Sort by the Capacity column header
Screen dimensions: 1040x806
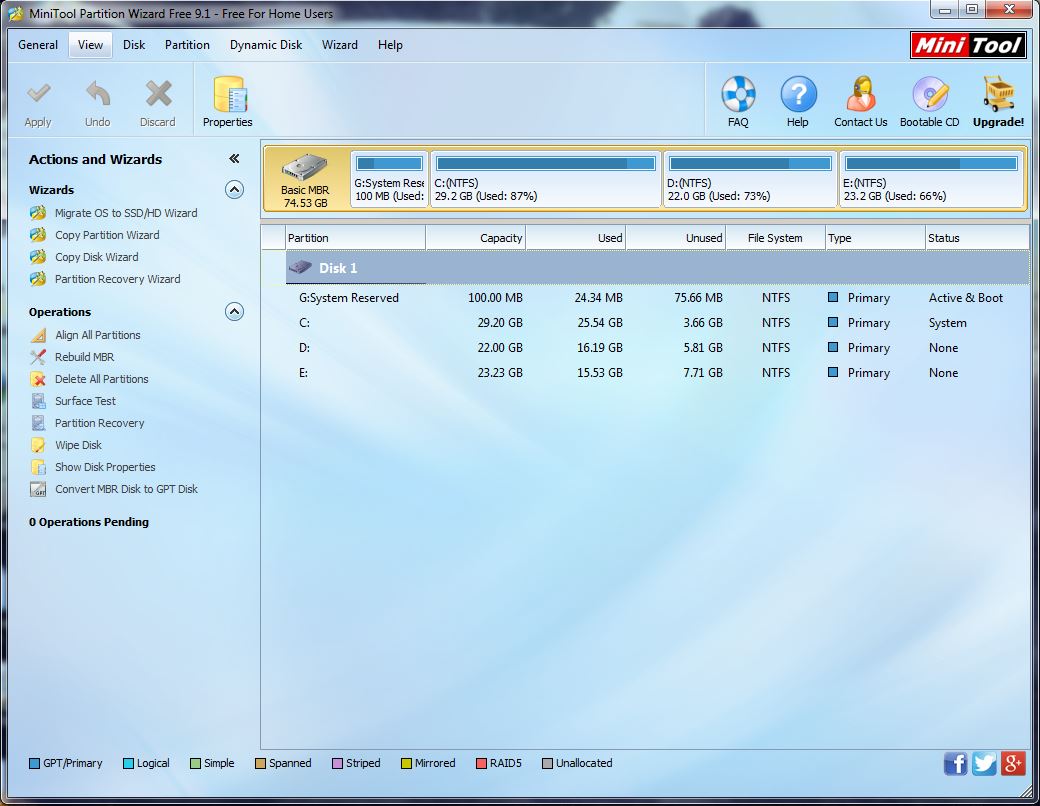tap(476, 237)
